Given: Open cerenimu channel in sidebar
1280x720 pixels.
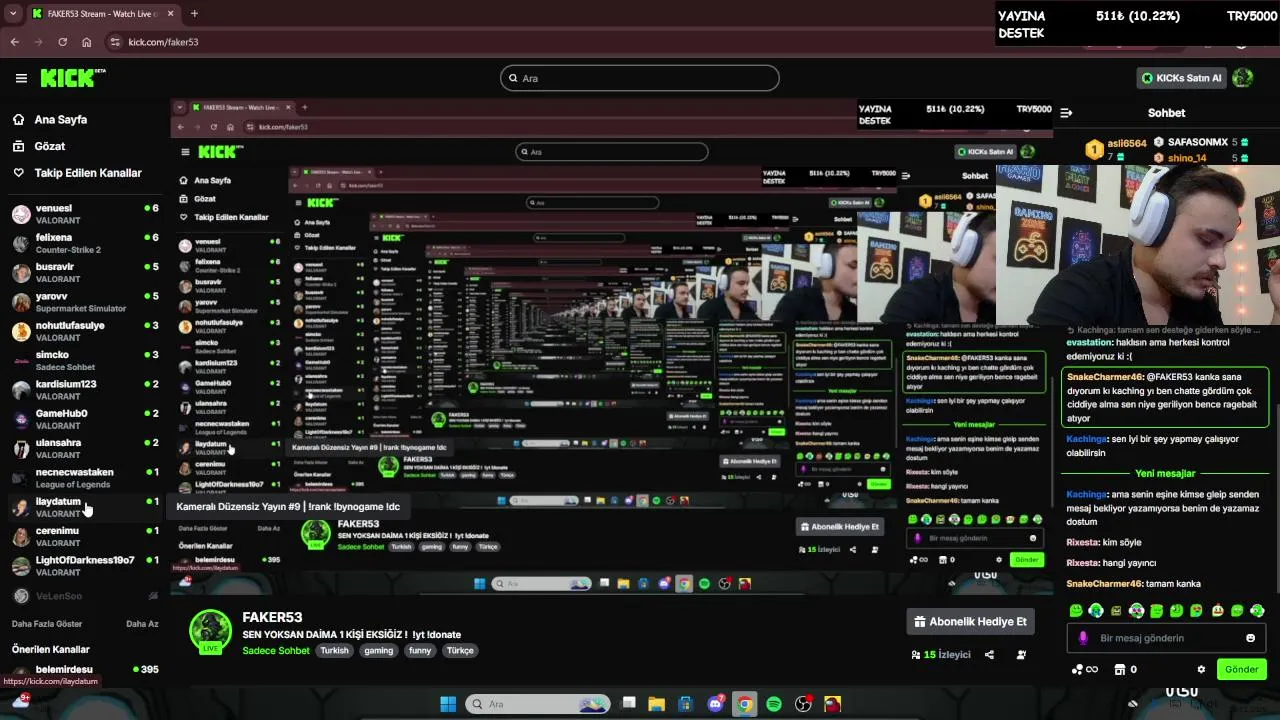Looking at the screenshot, I should click(x=84, y=536).
